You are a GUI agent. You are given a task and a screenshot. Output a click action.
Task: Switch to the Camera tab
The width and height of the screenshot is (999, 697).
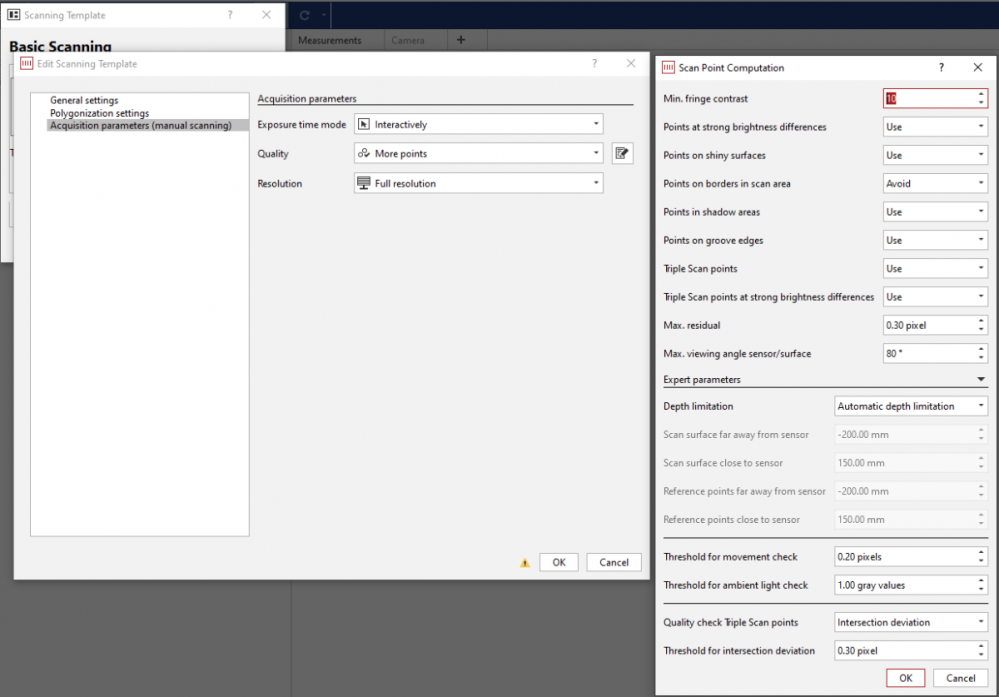pos(408,40)
